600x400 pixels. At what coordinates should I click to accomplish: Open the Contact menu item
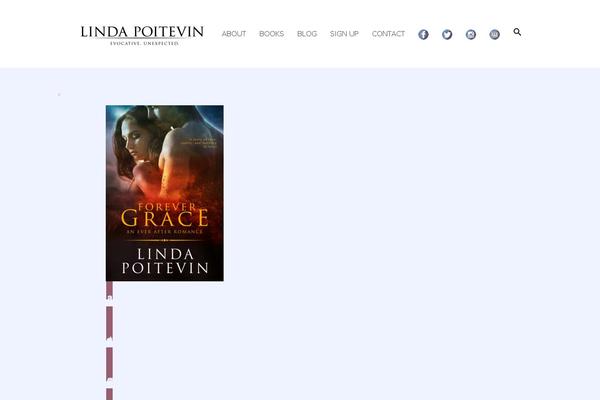tap(388, 34)
